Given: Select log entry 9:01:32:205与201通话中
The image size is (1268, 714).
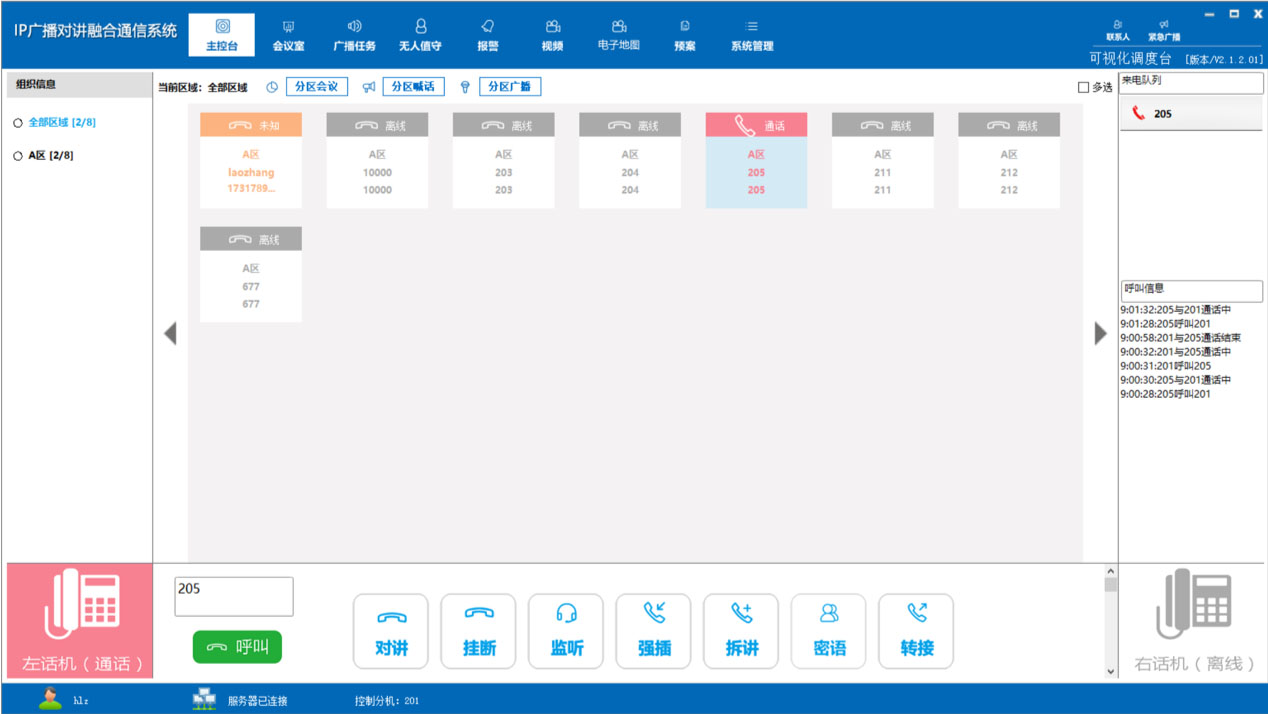Looking at the screenshot, I should click(x=1176, y=310).
